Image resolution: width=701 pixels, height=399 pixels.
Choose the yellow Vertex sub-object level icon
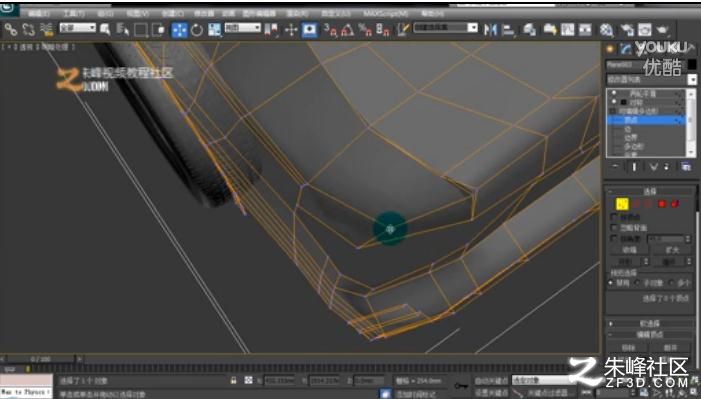(622, 204)
